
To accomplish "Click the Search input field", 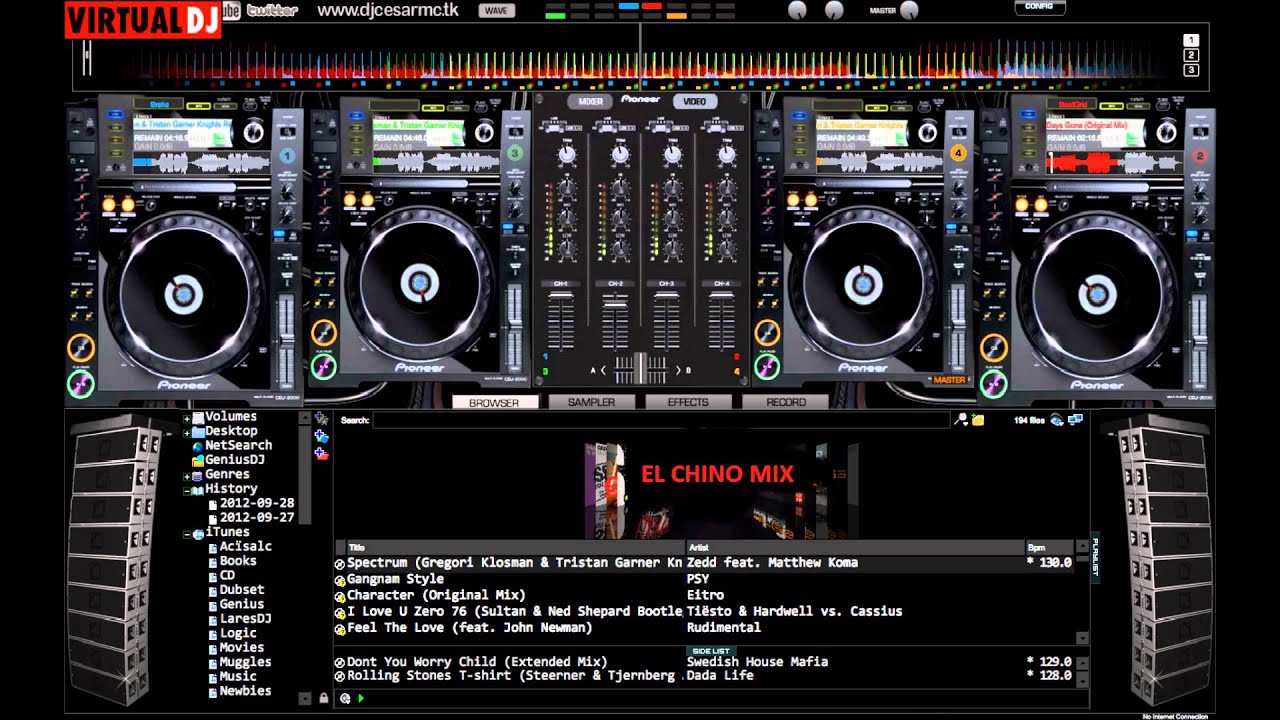I will (x=660, y=420).
